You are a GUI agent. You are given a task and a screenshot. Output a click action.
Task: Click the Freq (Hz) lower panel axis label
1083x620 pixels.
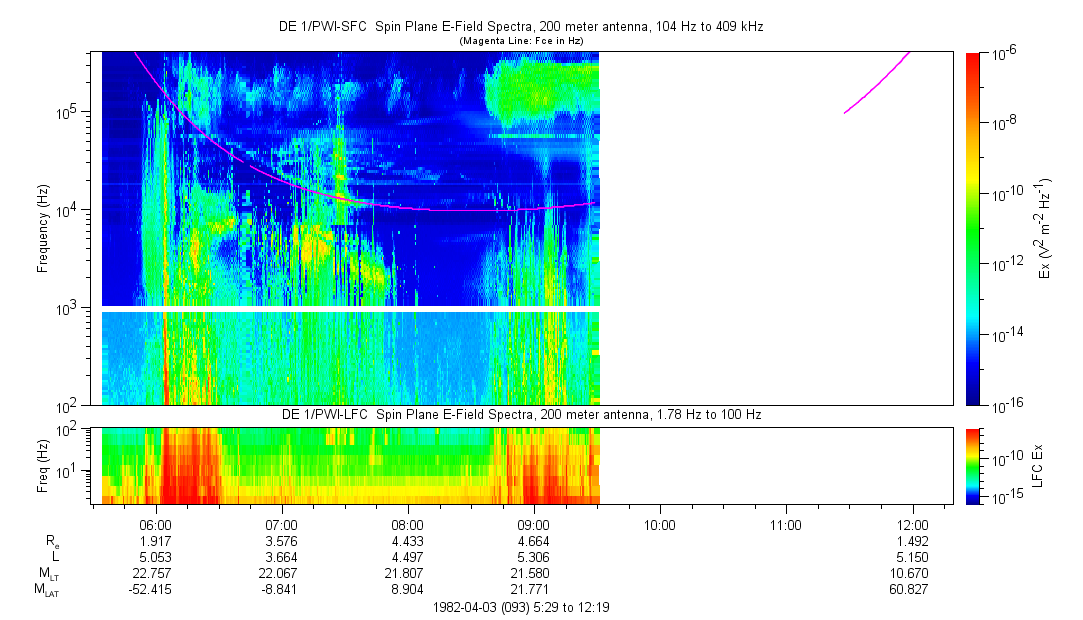click(43, 465)
